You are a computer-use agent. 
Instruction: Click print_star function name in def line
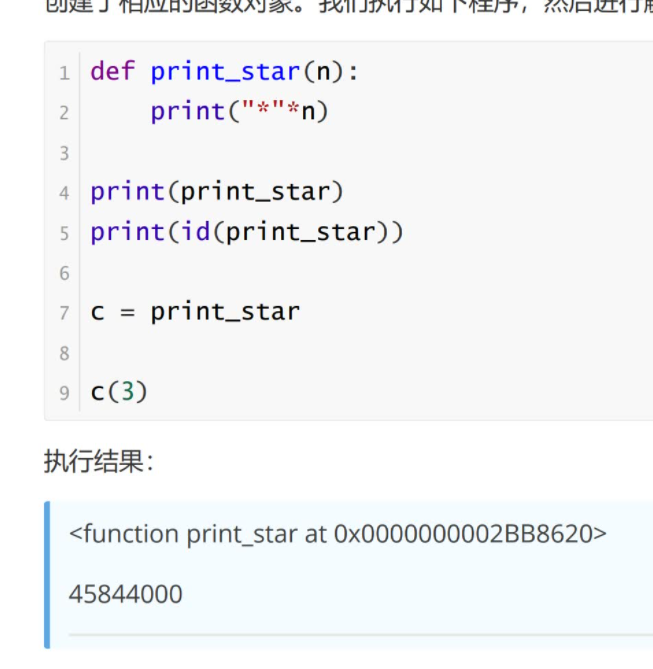pos(225,72)
